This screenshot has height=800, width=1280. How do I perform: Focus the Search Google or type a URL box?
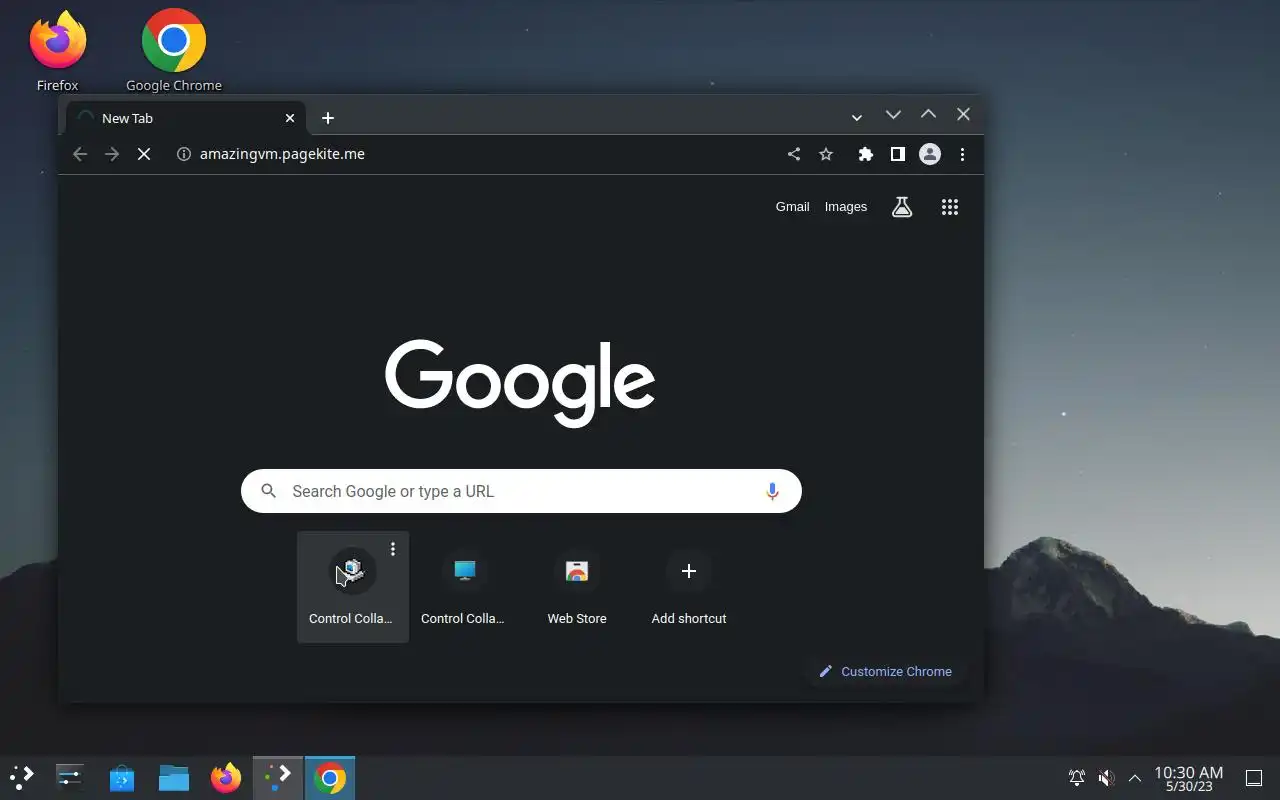[521, 491]
